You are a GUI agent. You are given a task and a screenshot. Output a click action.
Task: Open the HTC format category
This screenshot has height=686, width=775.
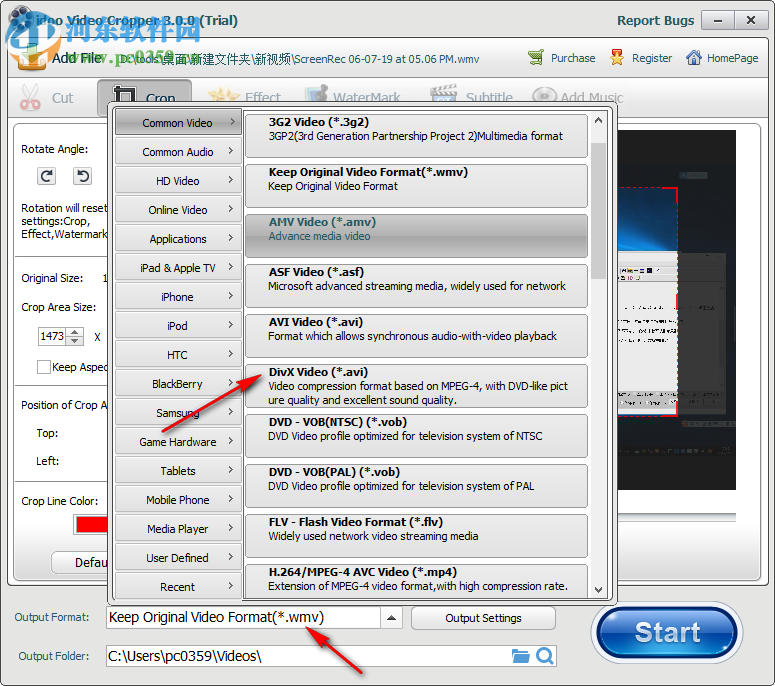coord(178,355)
